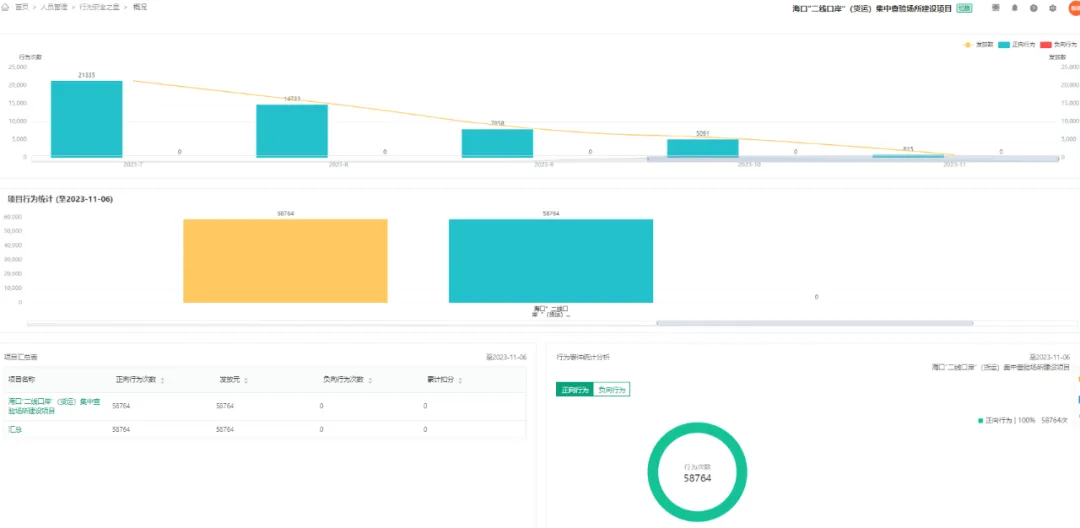Switch to the 负向行为 tab
The height and width of the screenshot is (528, 1080).
(612, 390)
